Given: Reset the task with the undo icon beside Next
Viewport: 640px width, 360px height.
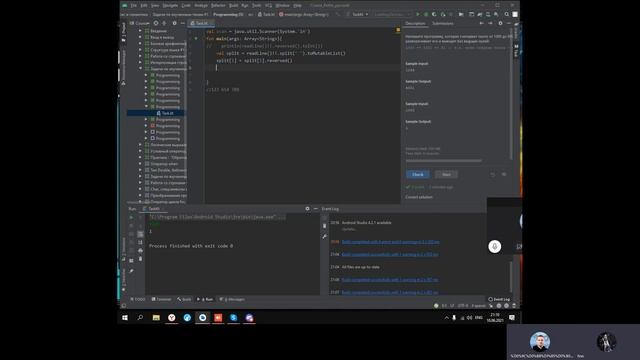Looking at the screenshot, I should [493, 174].
